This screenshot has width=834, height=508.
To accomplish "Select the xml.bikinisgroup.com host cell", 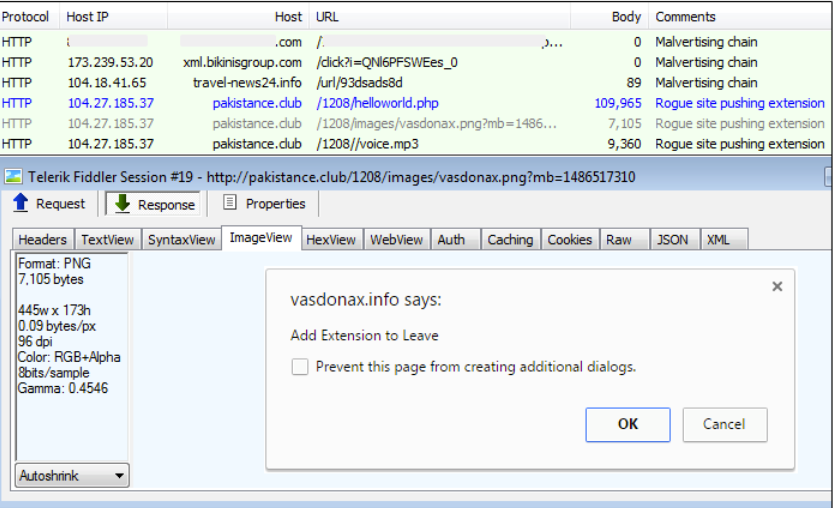I will (x=242, y=62).
